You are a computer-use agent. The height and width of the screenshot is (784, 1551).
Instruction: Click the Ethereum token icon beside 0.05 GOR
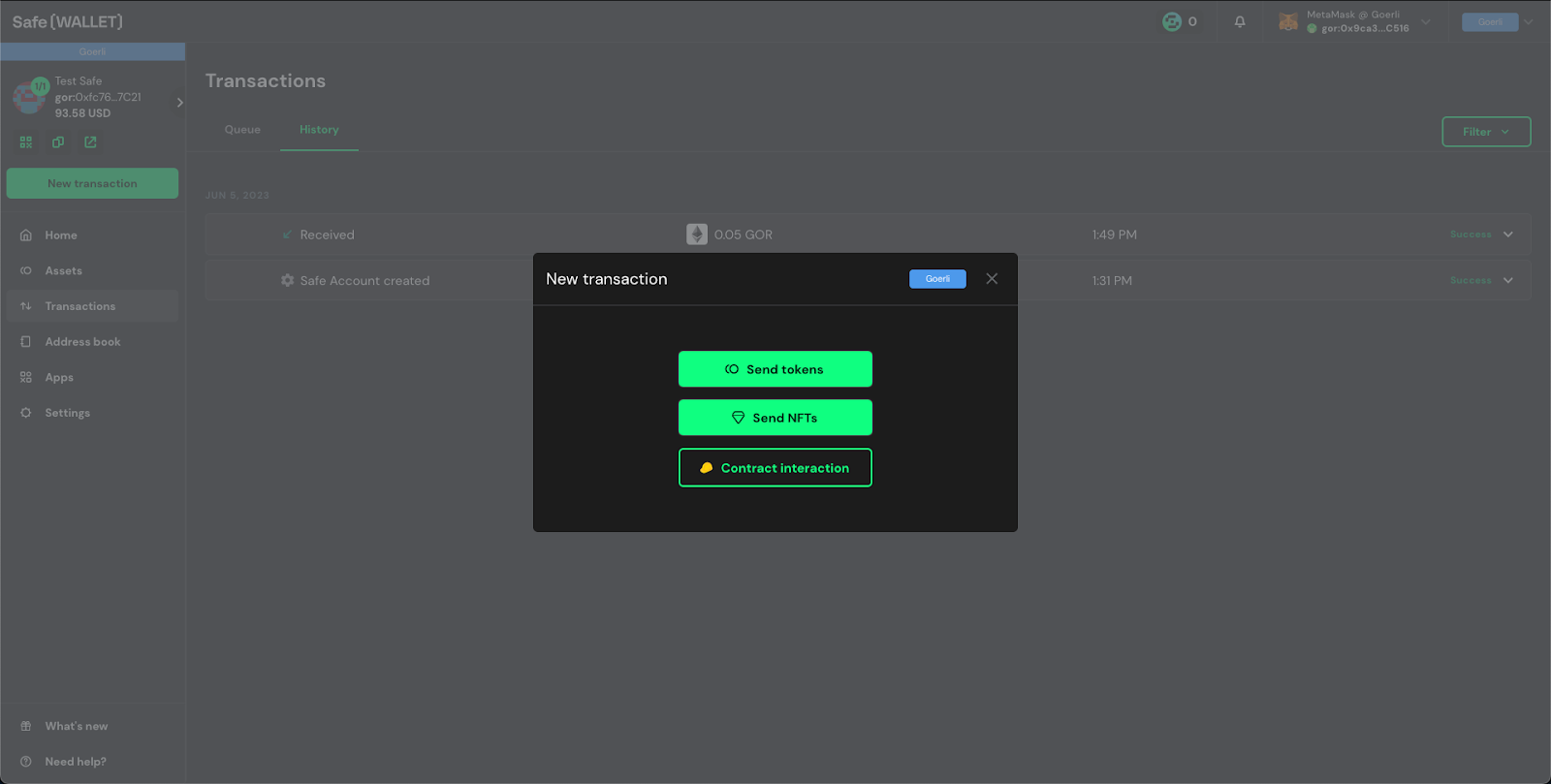[x=697, y=235]
